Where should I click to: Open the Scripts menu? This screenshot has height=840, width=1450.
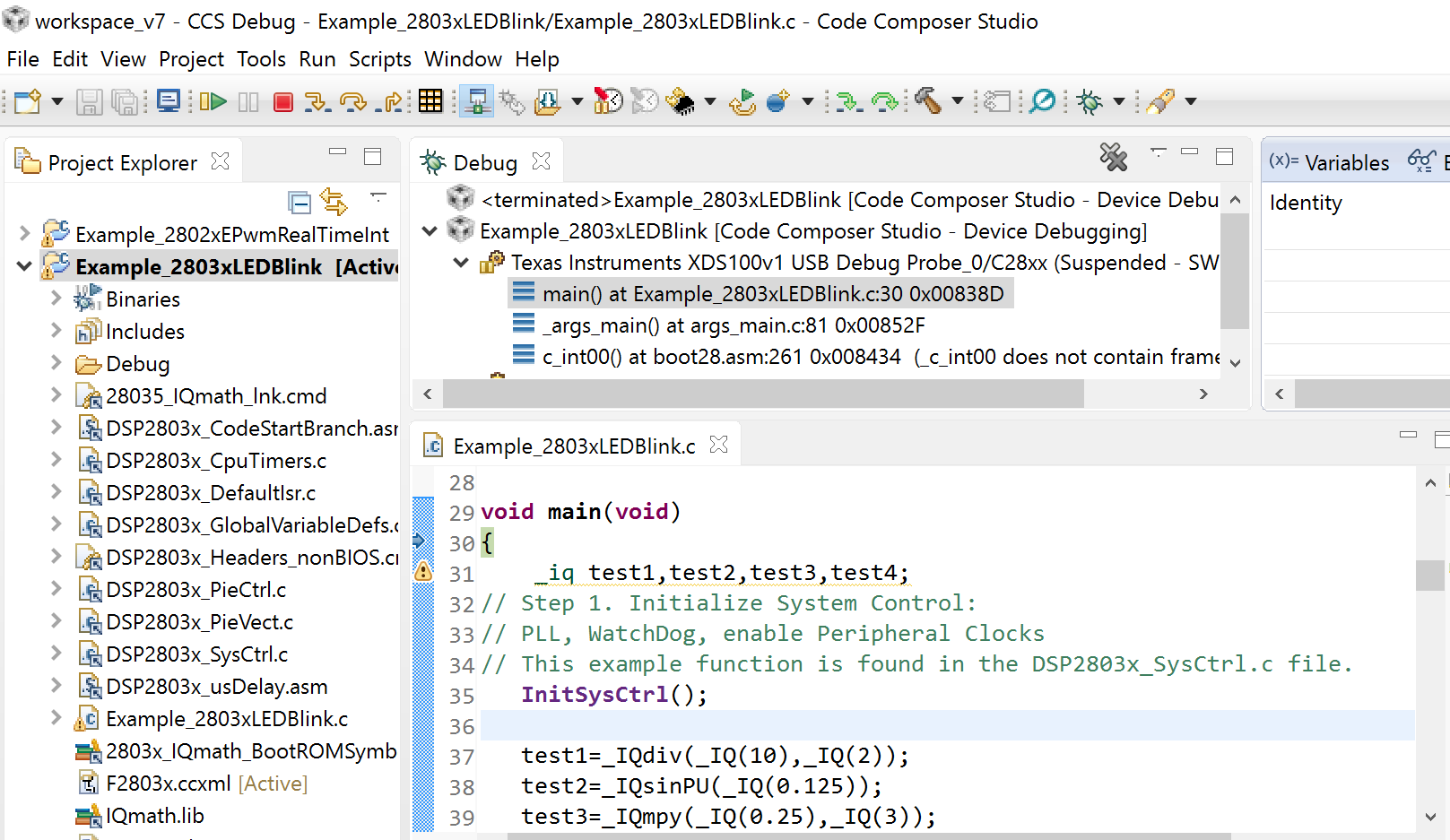[x=380, y=59]
